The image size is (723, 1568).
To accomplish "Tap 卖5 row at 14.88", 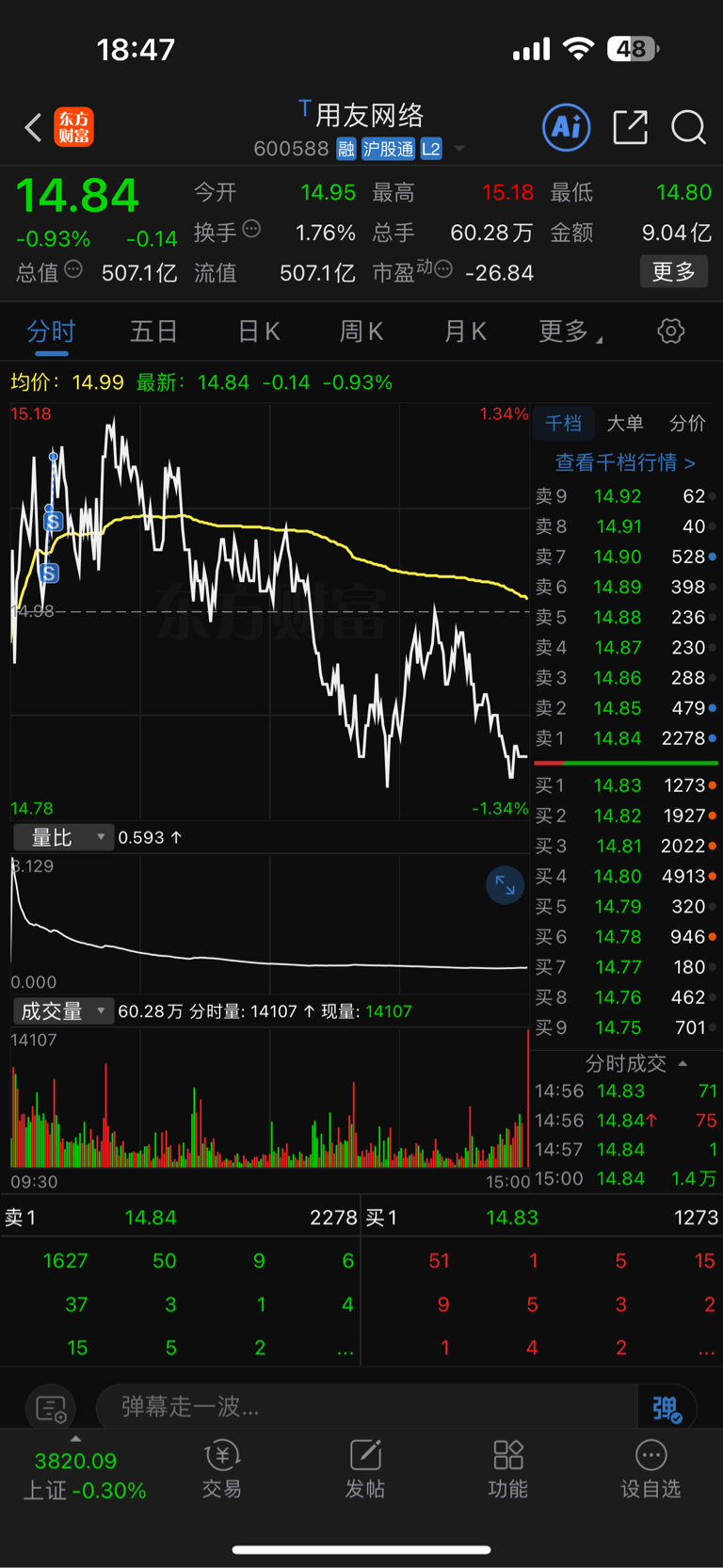I will 626,617.
